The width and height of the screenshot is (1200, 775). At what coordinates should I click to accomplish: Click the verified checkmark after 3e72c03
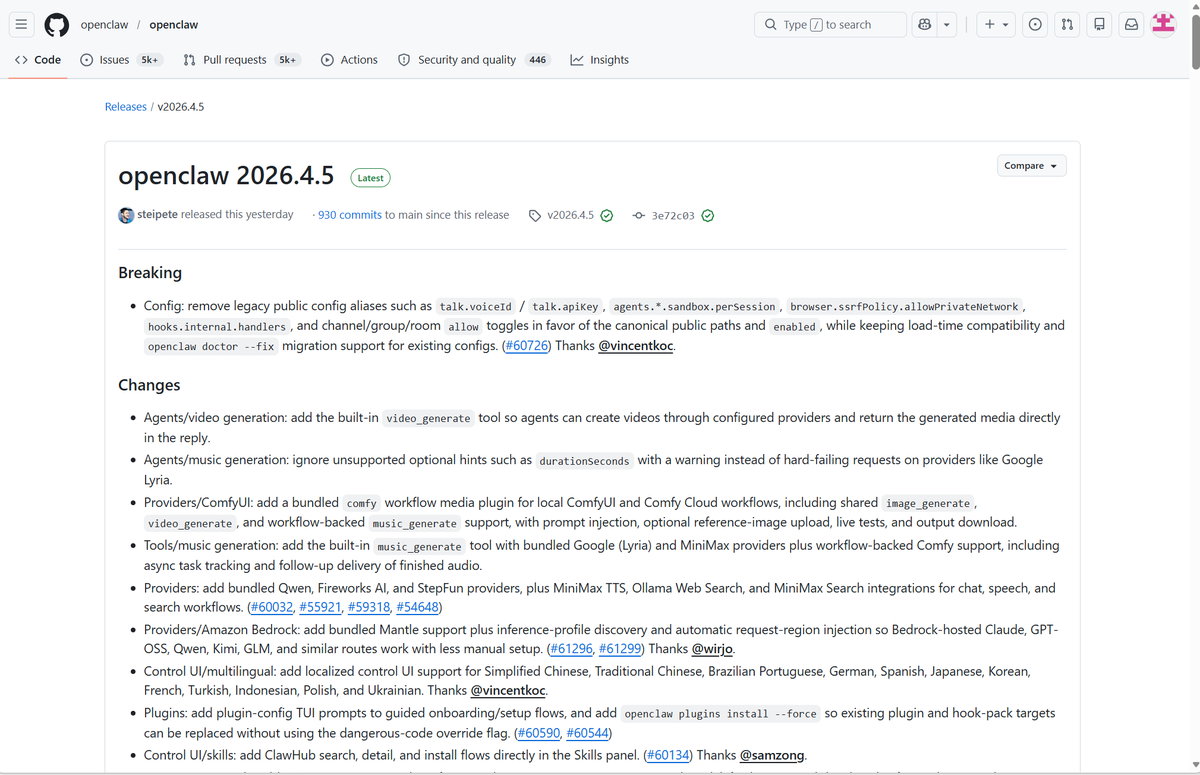[x=708, y=216]
